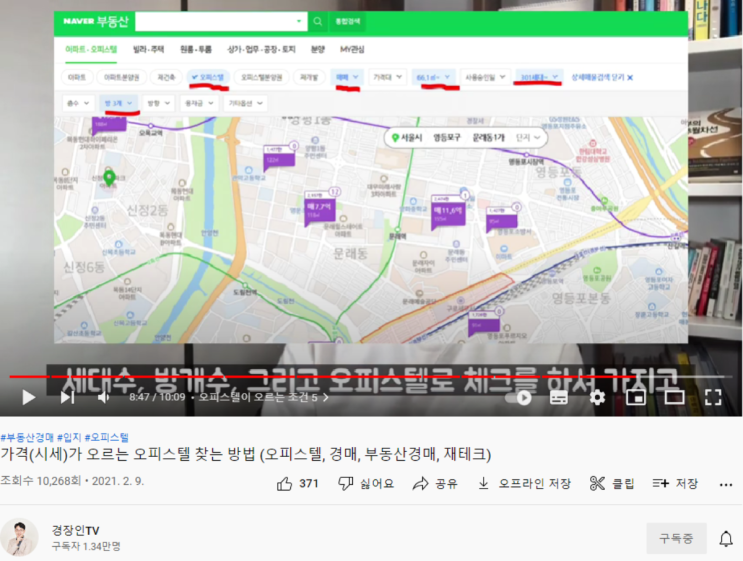Enter fullscreen mode
Image resolution: width=743 pixels, height=561 pixels.
[x=713, y=397]
